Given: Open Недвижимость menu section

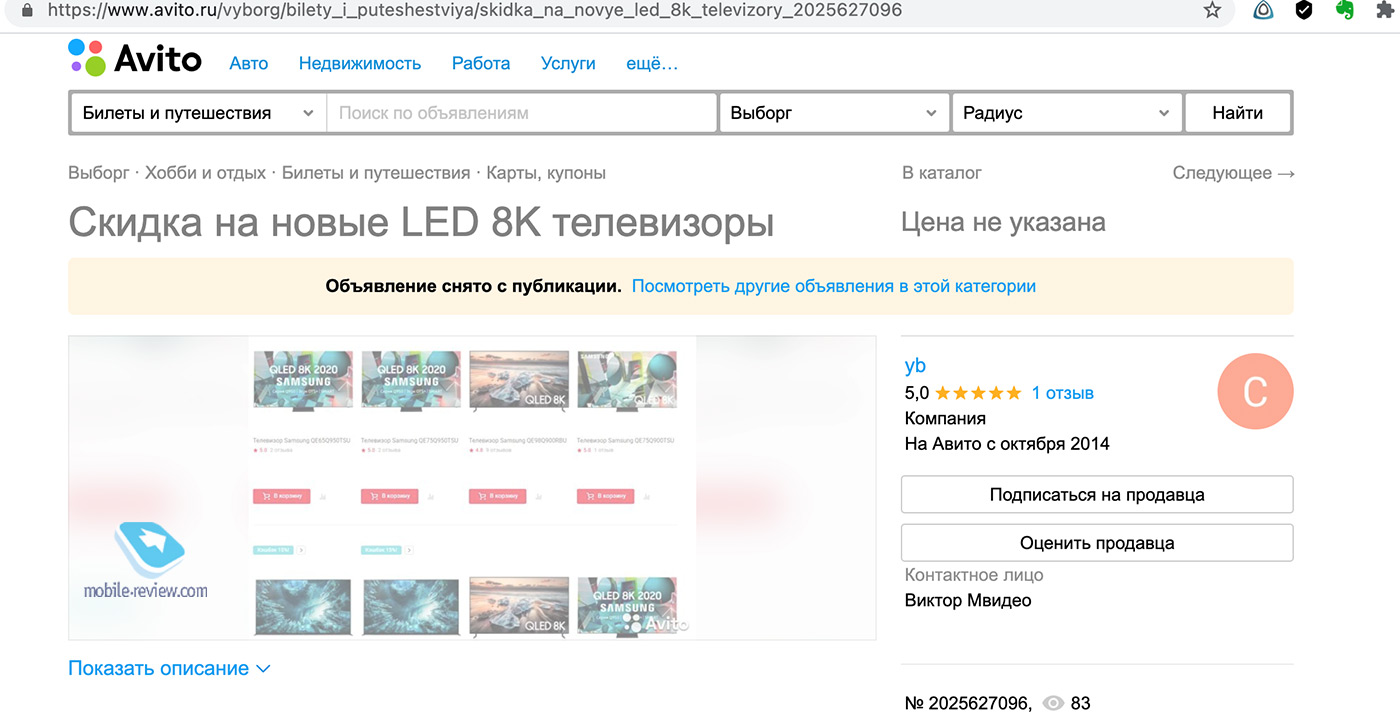Looking at the screenshot, I should pos(360,63).
